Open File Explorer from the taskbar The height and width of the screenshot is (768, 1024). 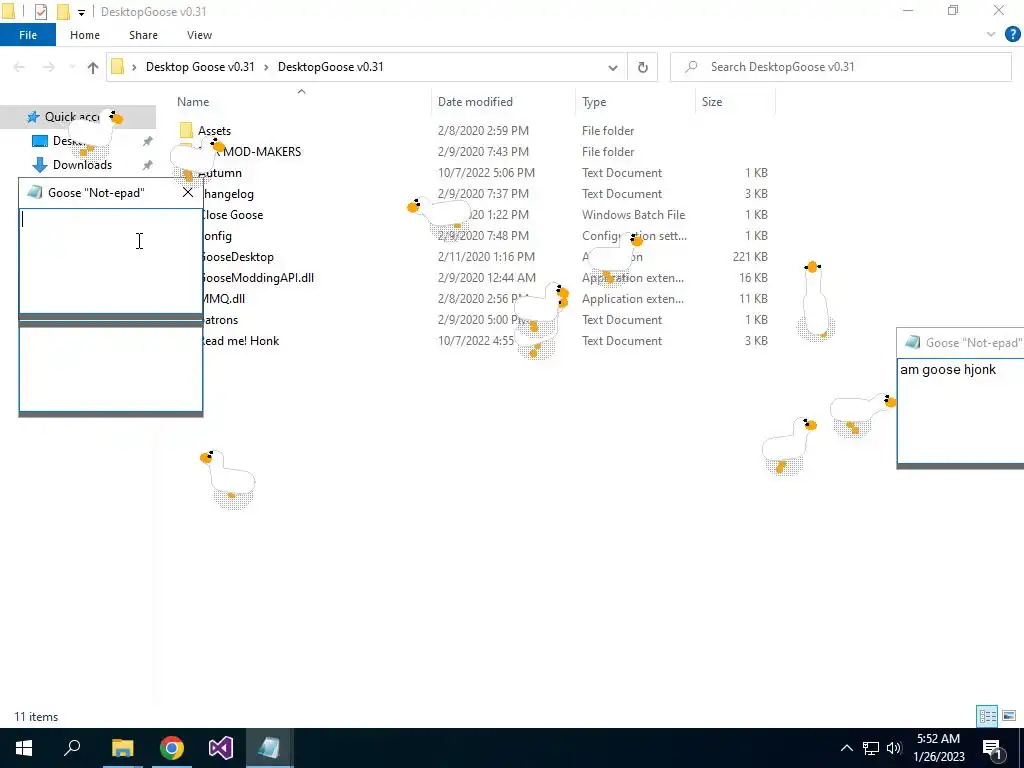[122, 748]
